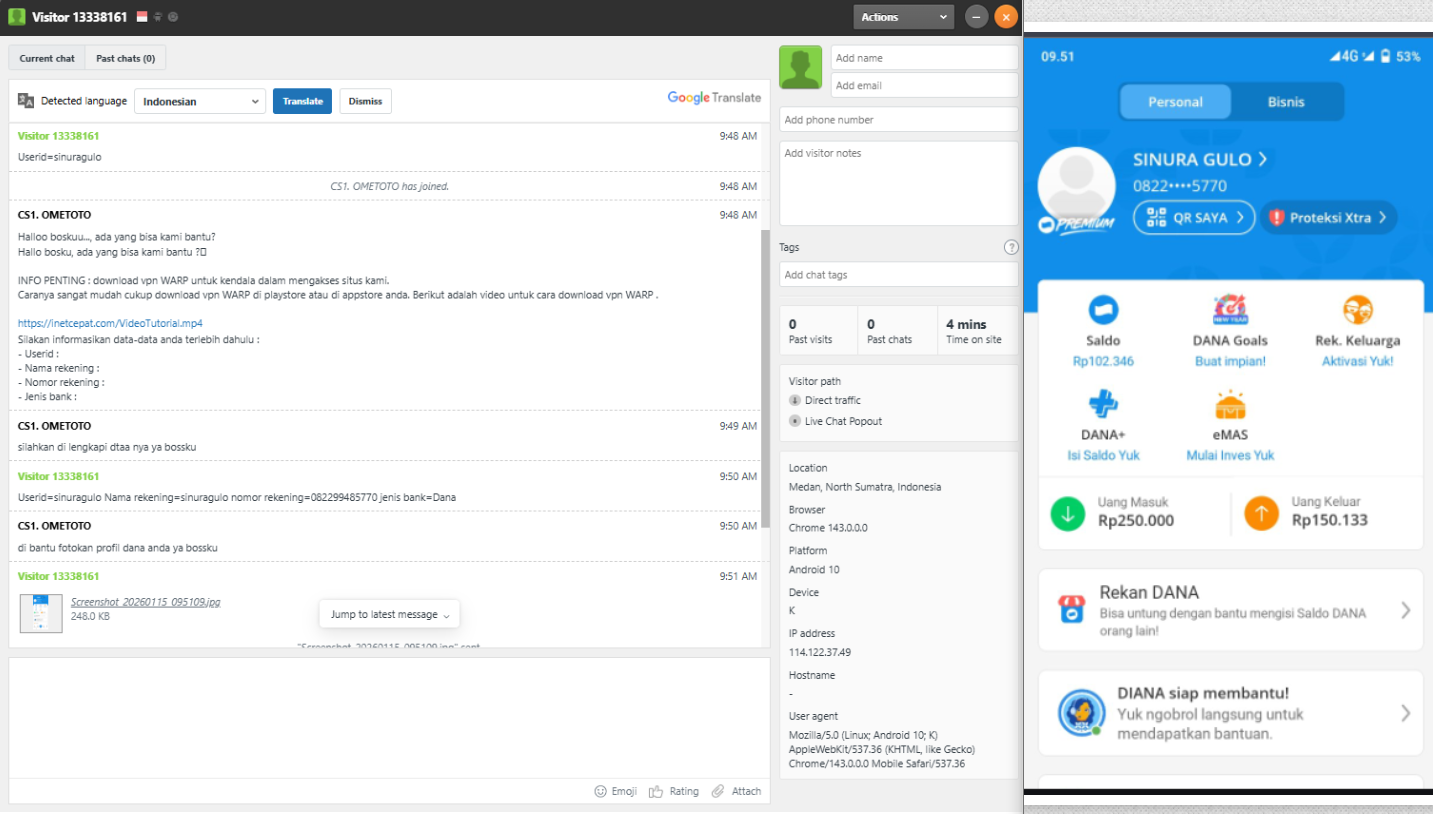Image resolution: width=1433 pixels, height=814 pixels.
Task: Click the eMAS gold icon
Action: 1230,404
